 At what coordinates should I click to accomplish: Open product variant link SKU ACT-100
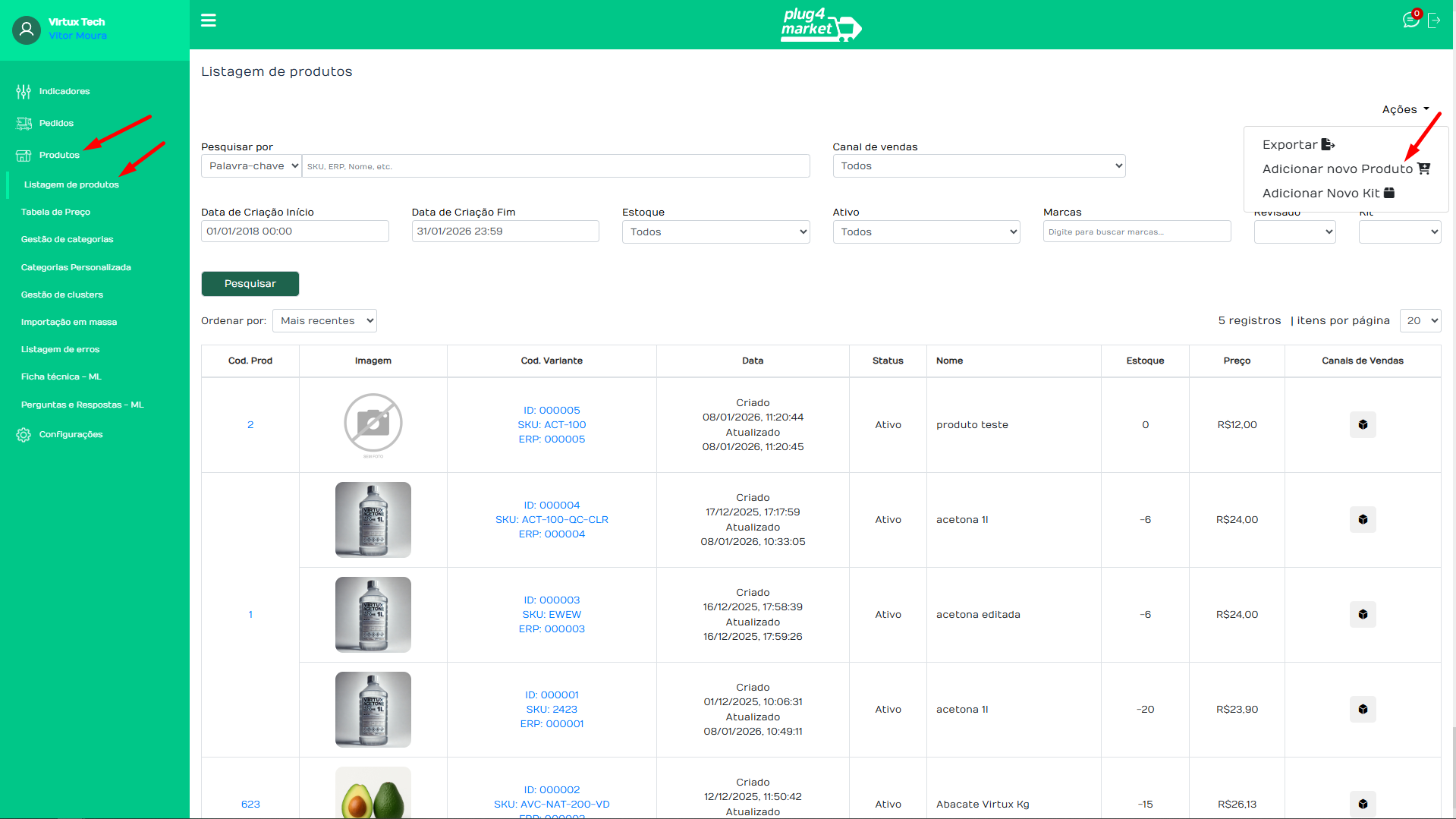click(x=552, y=425)
